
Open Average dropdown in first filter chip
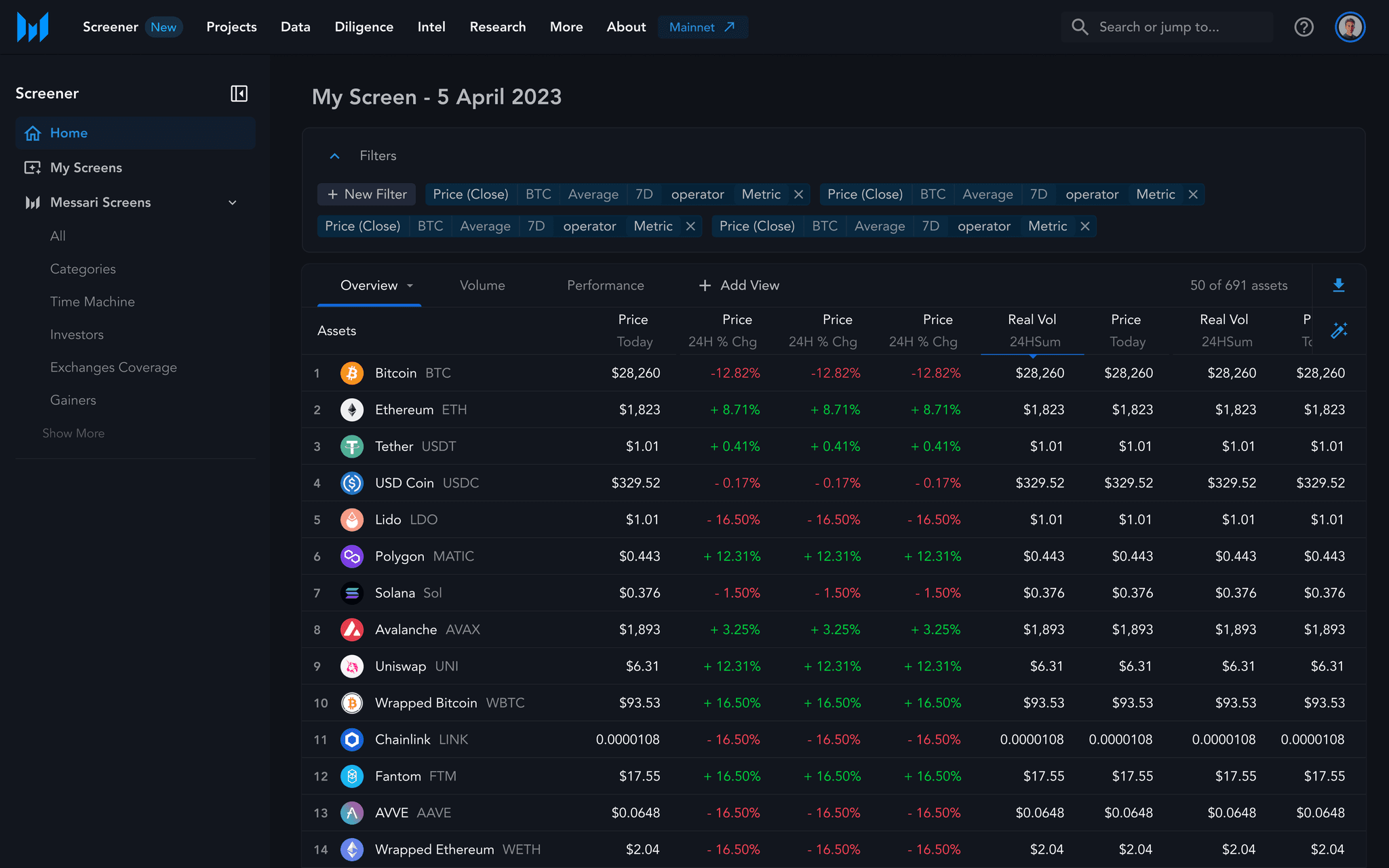[x=593, y=195]
